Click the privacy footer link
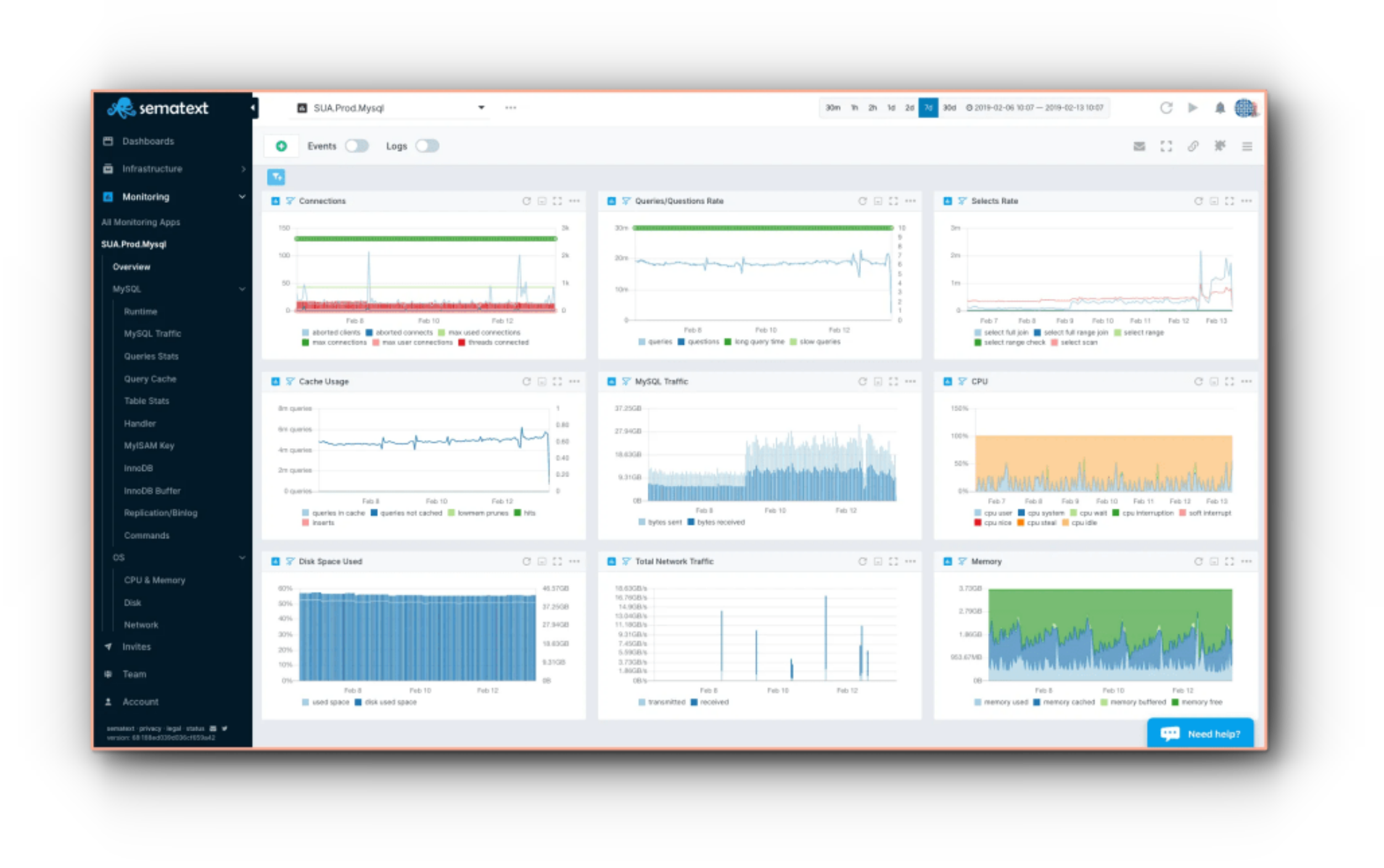1384x868 pixels. 150,729
